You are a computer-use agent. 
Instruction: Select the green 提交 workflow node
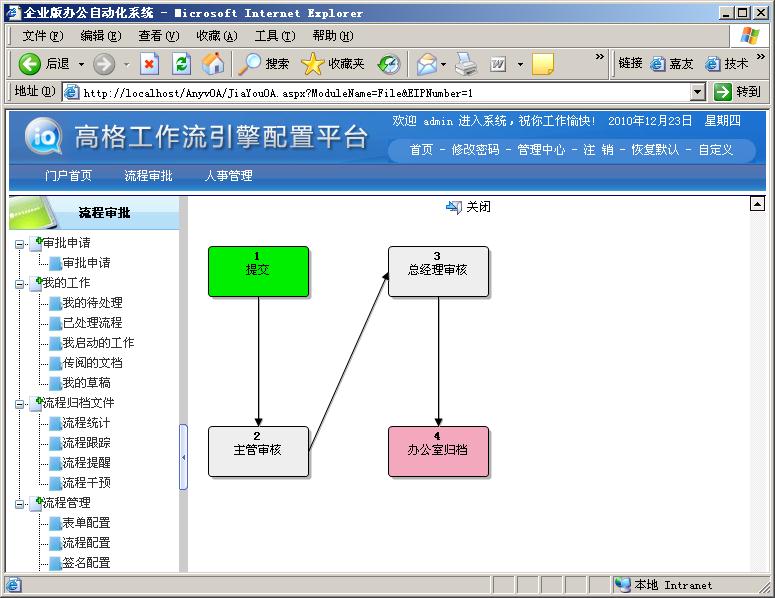[x=258, y=271]
